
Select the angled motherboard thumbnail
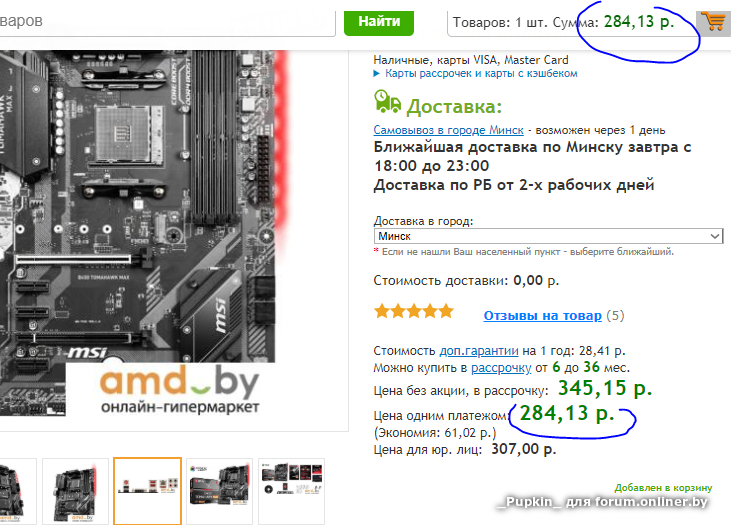click(x=76, y=491)
